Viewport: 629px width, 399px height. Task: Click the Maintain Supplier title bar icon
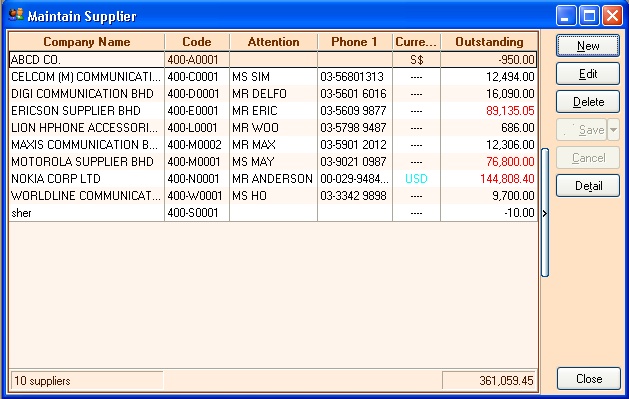tap(16, 15)
